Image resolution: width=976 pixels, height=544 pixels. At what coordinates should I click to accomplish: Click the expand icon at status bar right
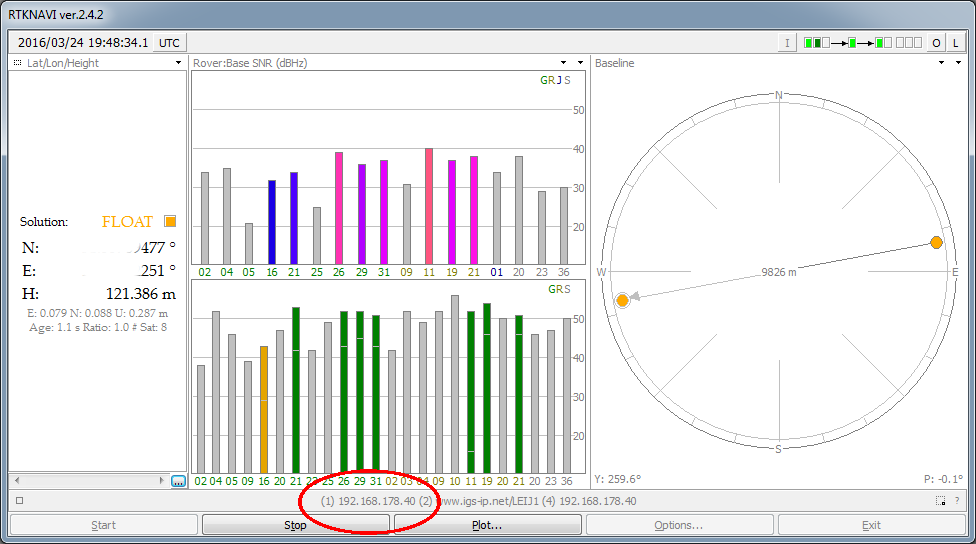click(940, 501)
